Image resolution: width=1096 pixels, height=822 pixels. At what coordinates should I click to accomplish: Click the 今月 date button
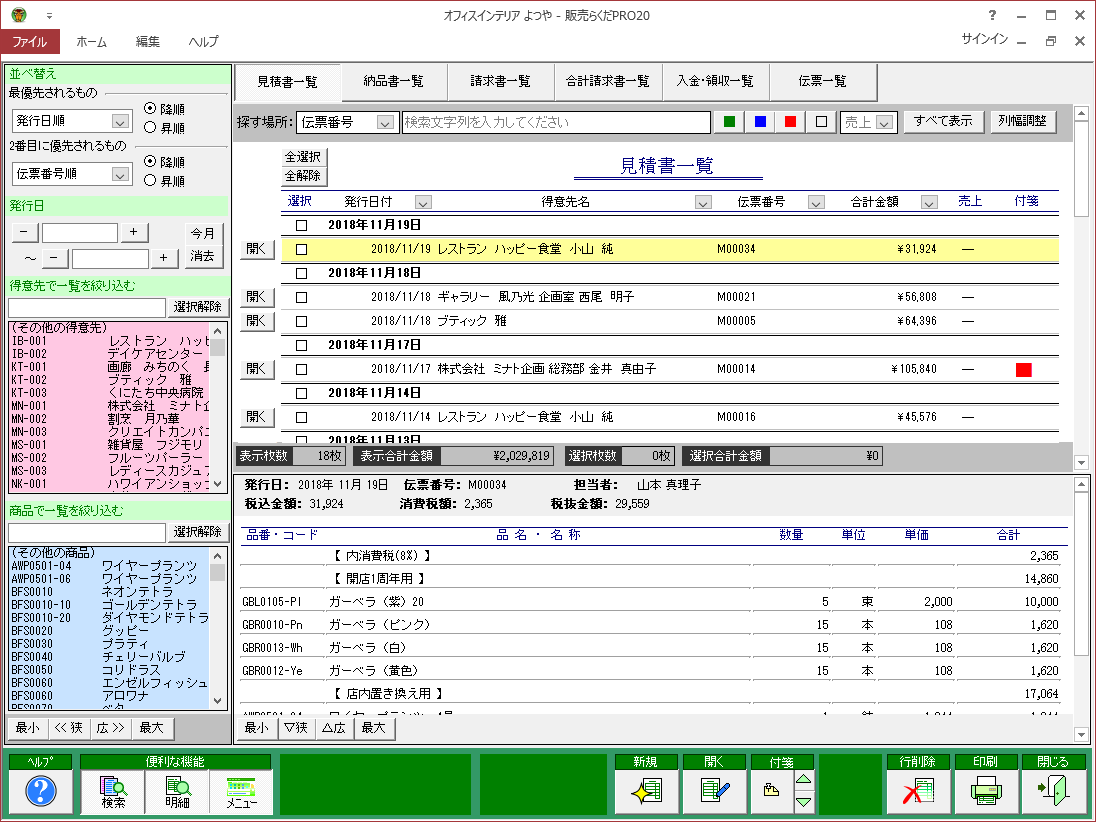(x=203, y=233)
